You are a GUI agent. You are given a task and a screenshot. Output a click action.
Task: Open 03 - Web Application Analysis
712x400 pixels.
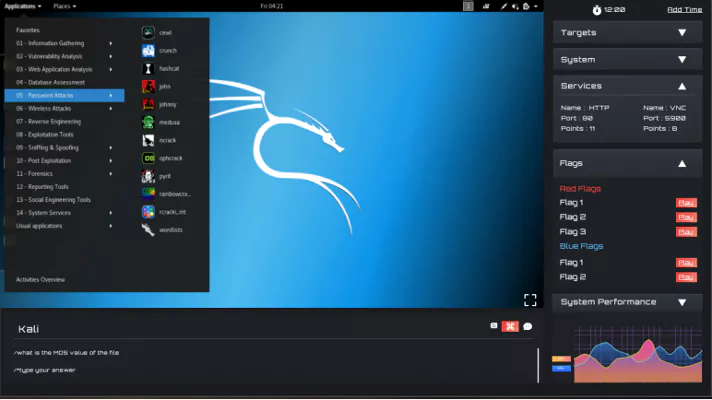[x=64, y=69]
